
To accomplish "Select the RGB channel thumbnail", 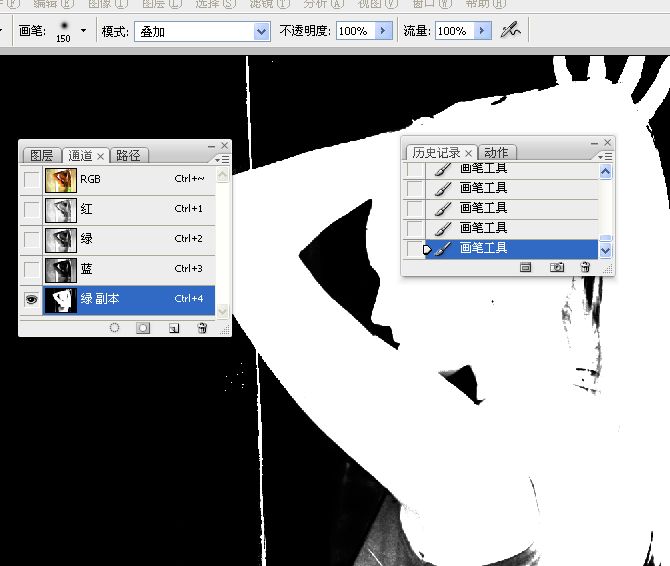I will pyautogui.click(x=61, y=180).
